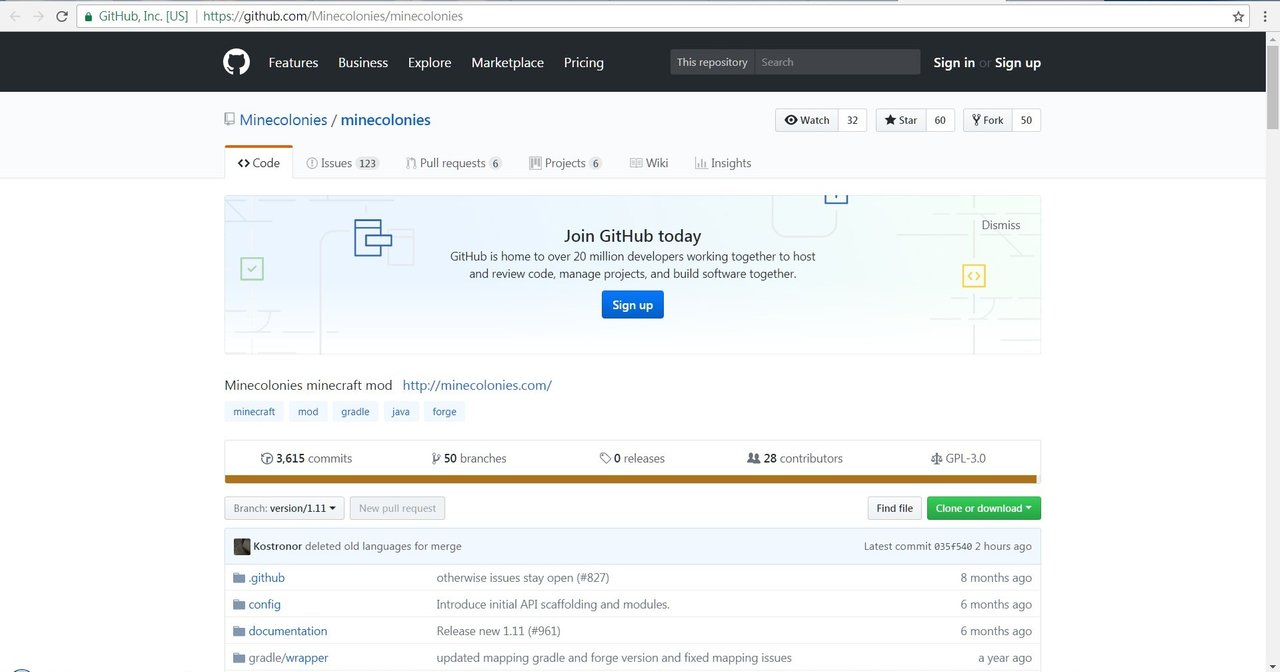Image resolution: width=1280 pixels, height=672 pixels.
Task: Click the gradle/wrapper folder icon
Action: (x=239, y=658)
